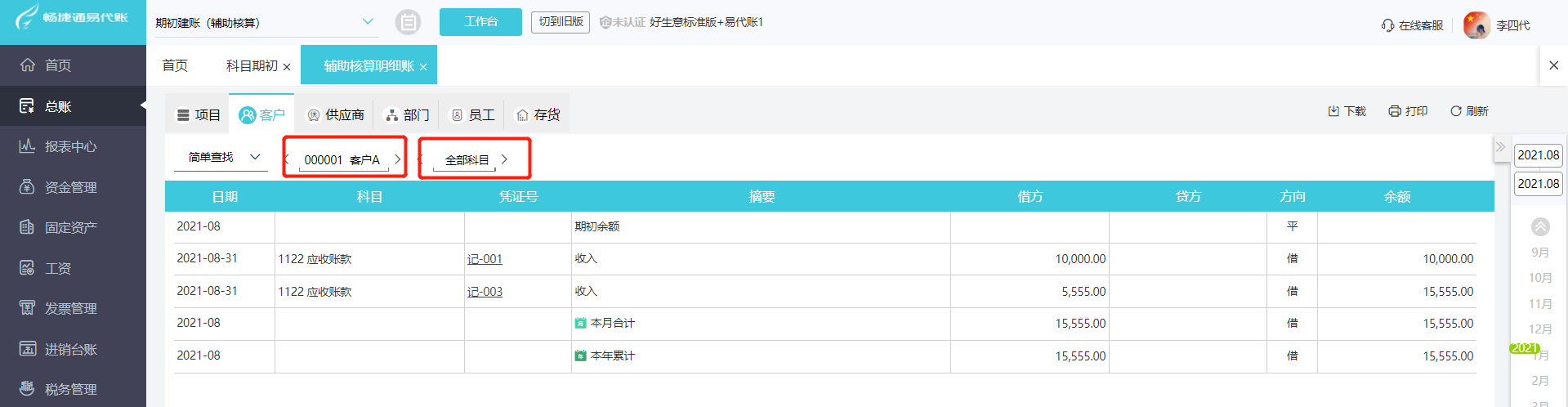
Task: Collapse the right date panel
Action: click(1500, 147)
